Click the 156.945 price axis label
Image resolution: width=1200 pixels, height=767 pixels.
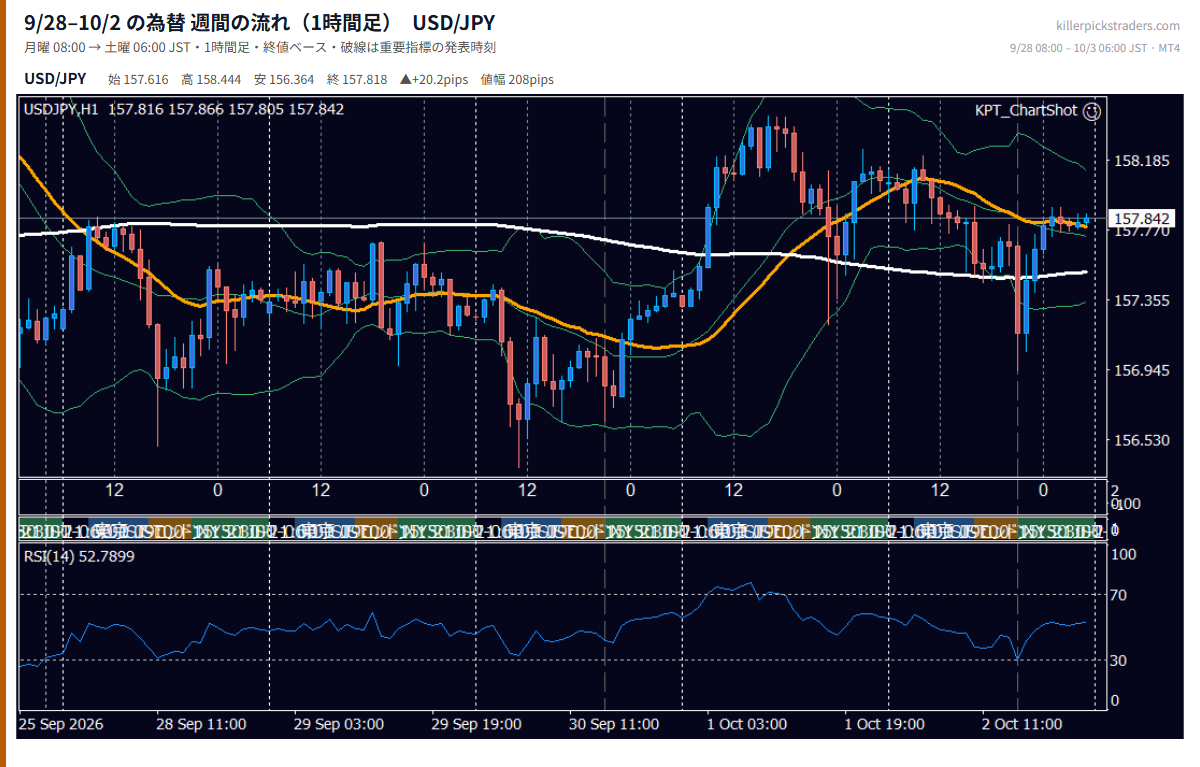[x=1141, y=371]
